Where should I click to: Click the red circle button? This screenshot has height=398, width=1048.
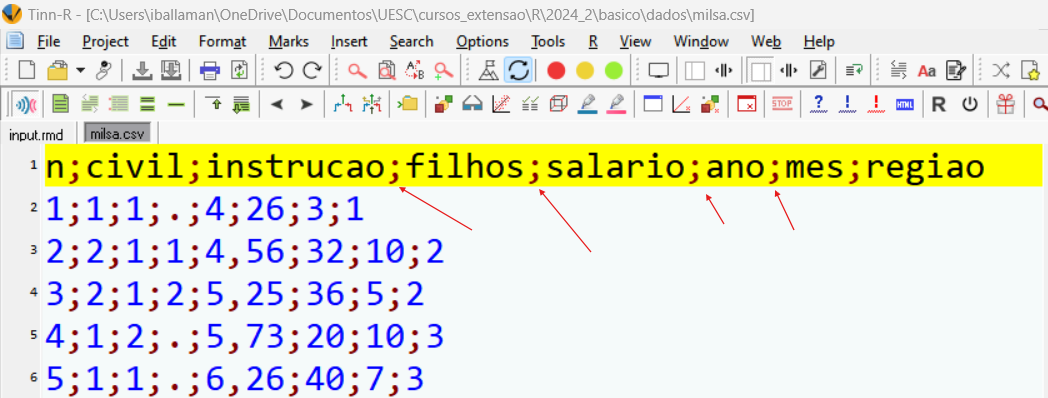tap(556, 70)
